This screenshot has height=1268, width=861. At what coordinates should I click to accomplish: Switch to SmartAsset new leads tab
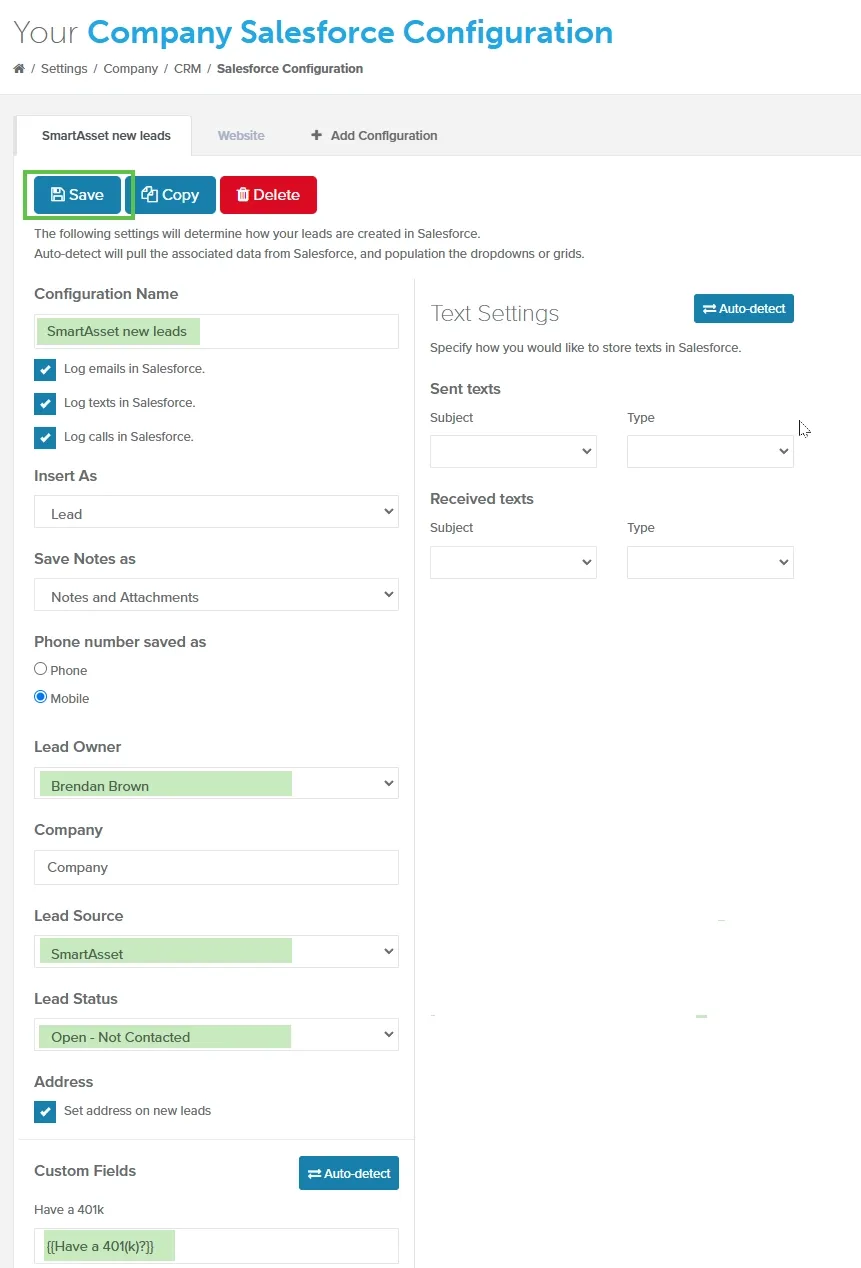coord(106,135)
